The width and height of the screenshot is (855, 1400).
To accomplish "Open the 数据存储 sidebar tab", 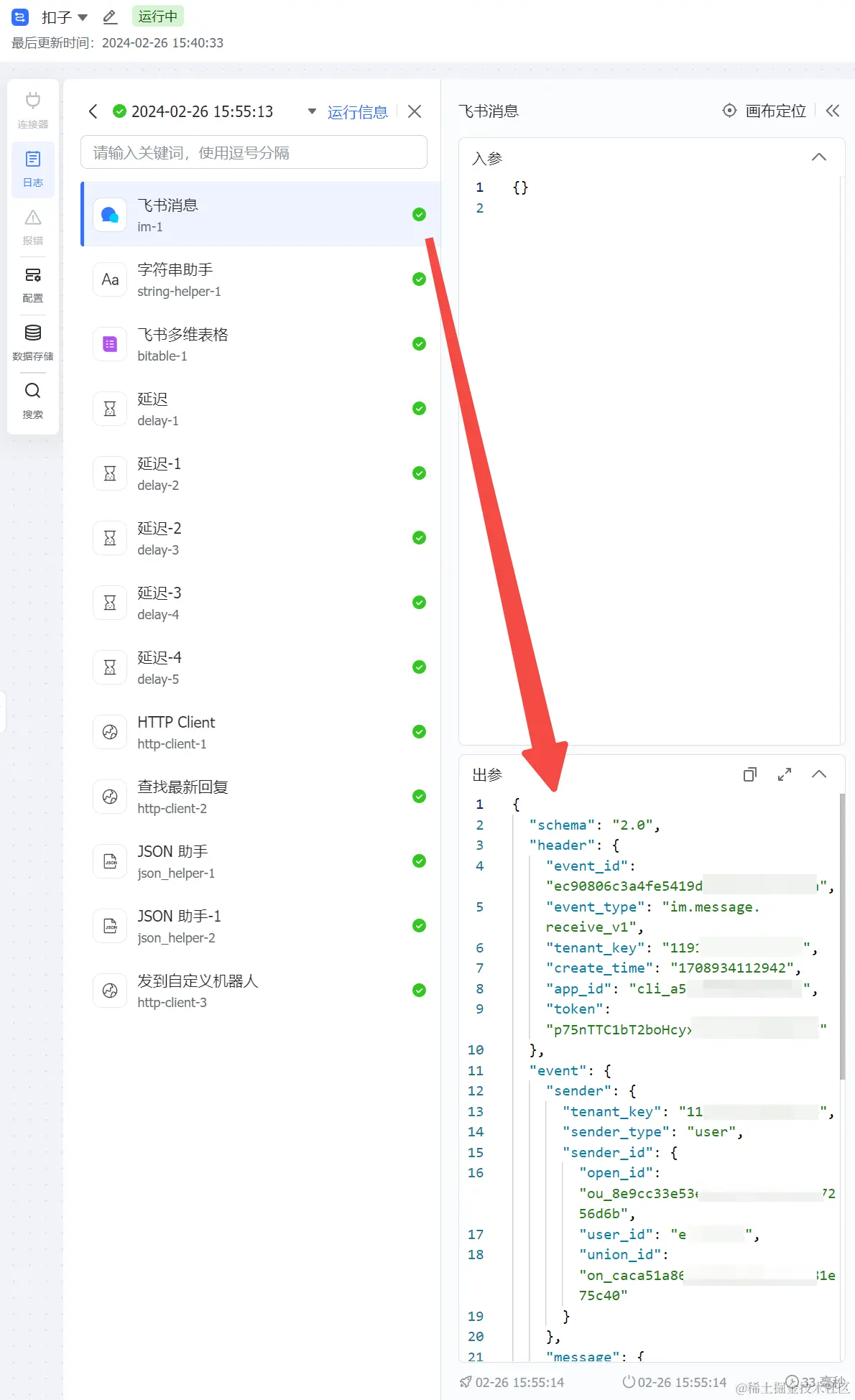I will click(33, 343).
